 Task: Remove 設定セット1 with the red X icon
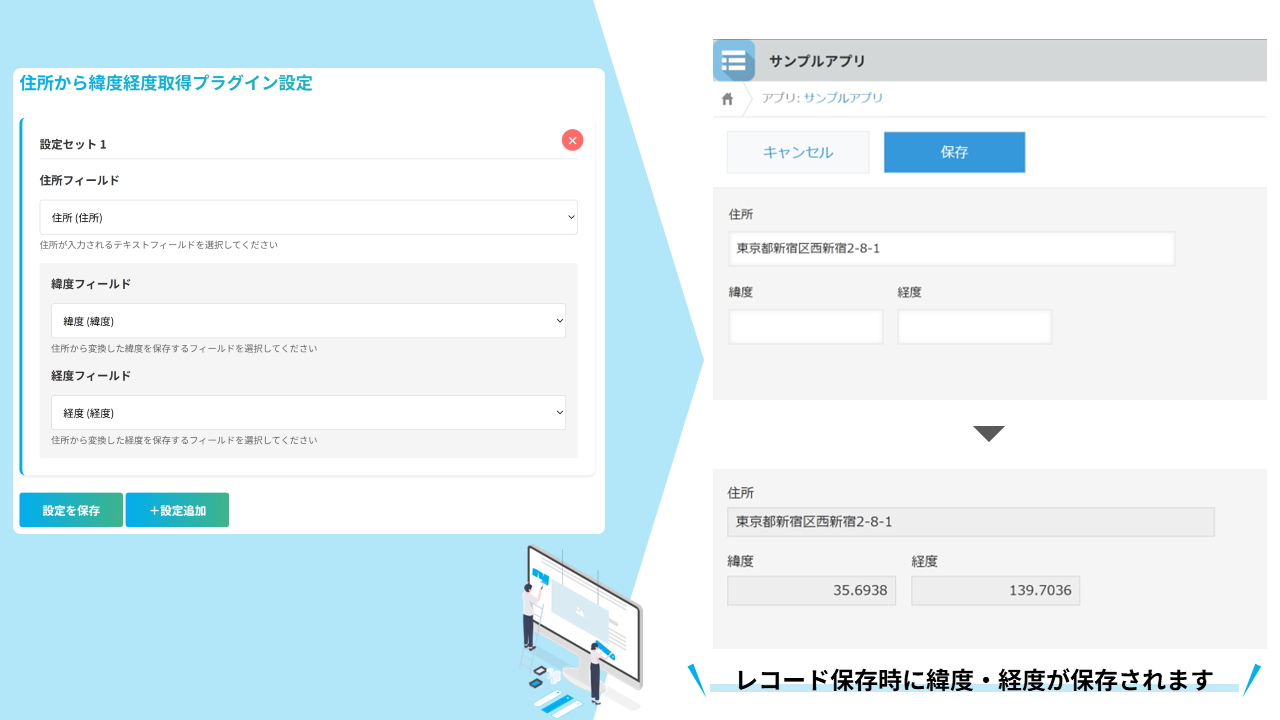pyautogui.click(x=571, y=140)
